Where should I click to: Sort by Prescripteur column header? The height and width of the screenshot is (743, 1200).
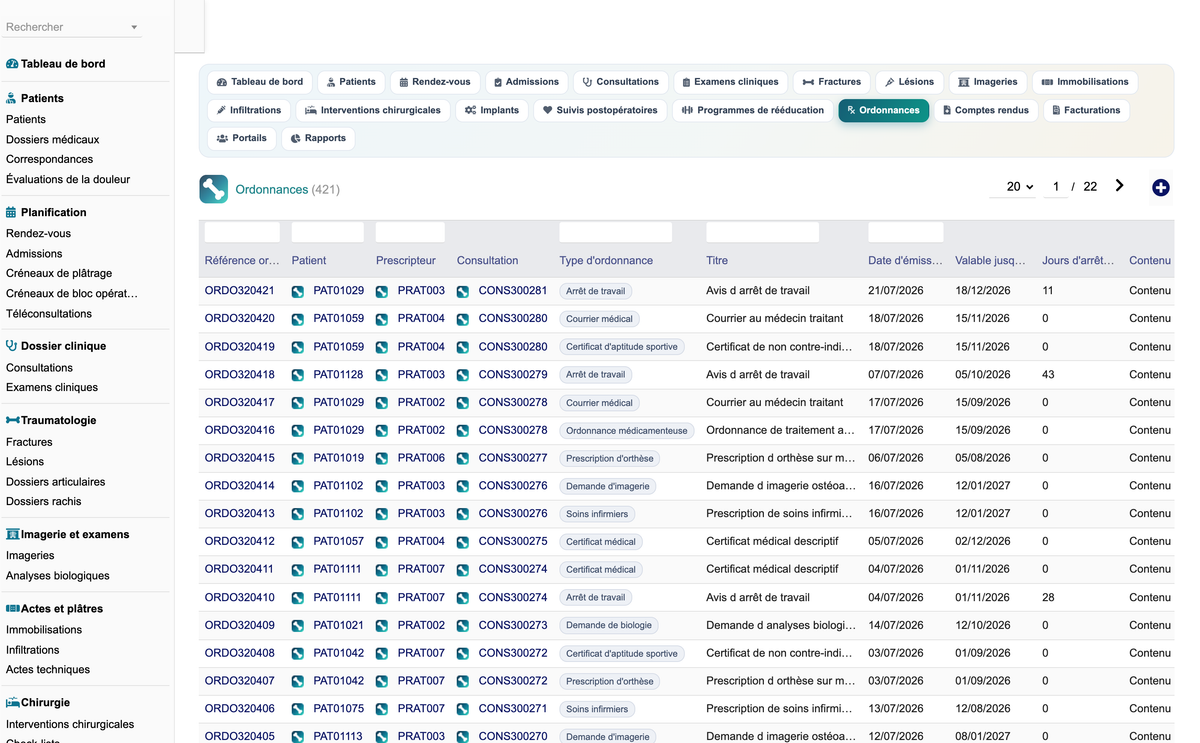coord(406,261)
